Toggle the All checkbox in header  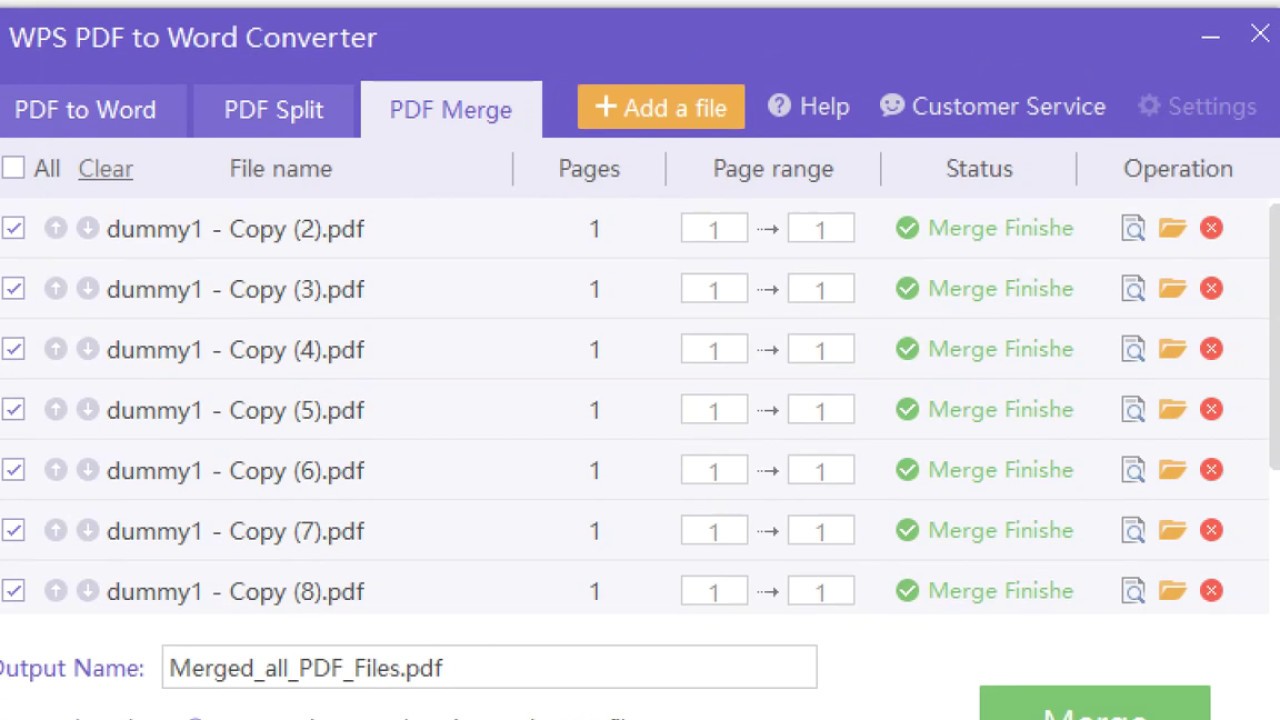pos(13,168)
